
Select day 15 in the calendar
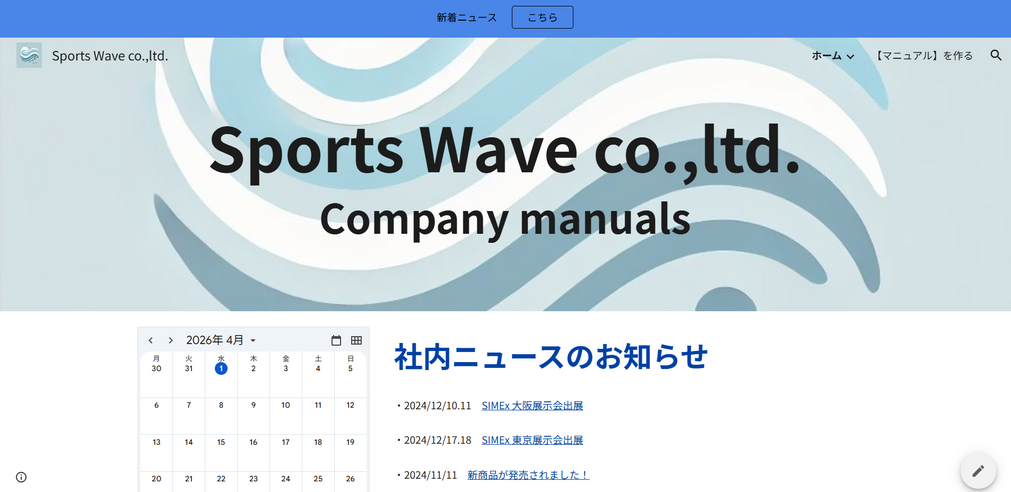coord(221,442)
